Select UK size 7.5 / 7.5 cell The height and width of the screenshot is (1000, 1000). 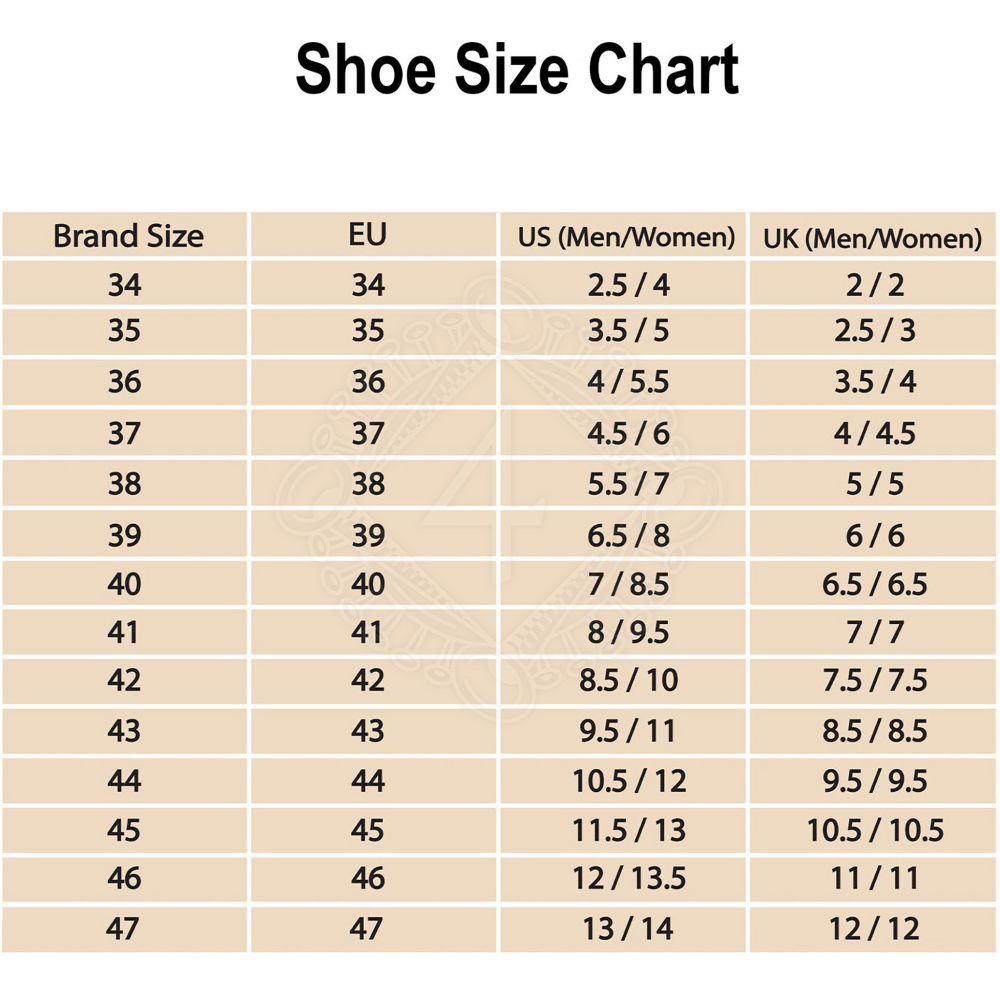[x=875, y=680]
